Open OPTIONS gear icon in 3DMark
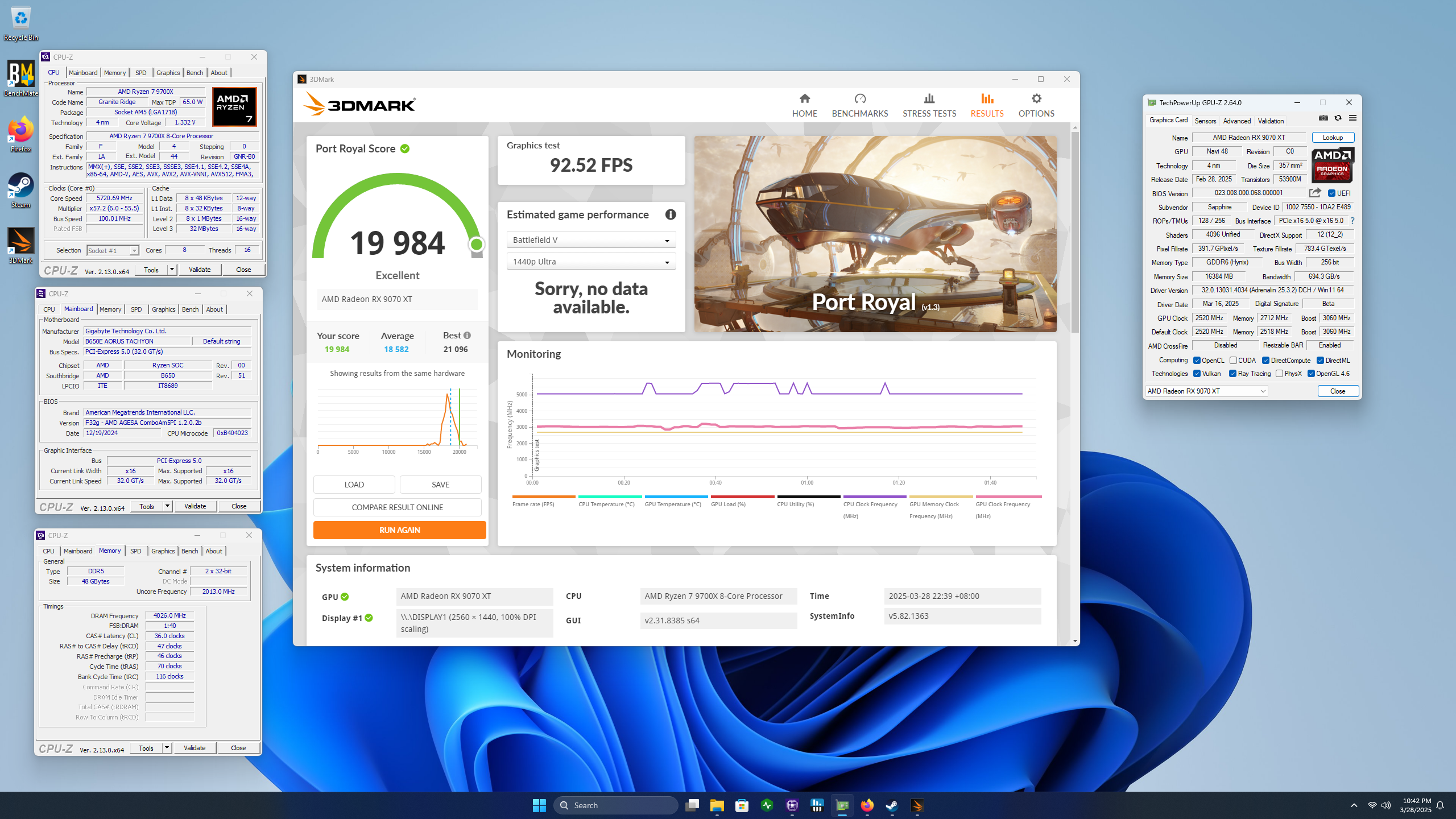 point(1036,98)
